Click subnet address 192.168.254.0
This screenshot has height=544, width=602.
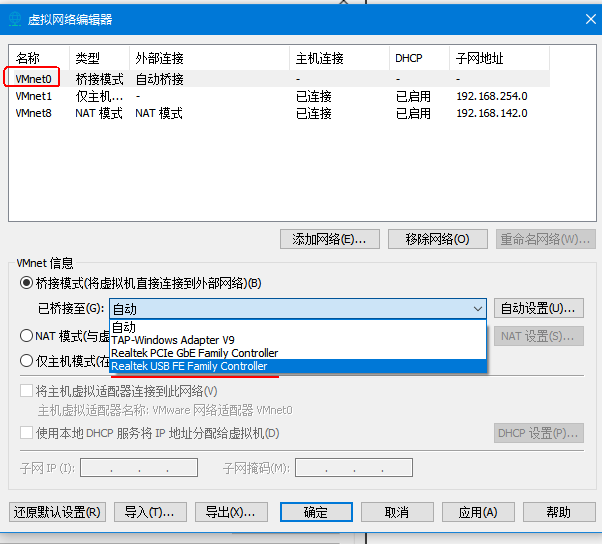click(x=492, y=96)
